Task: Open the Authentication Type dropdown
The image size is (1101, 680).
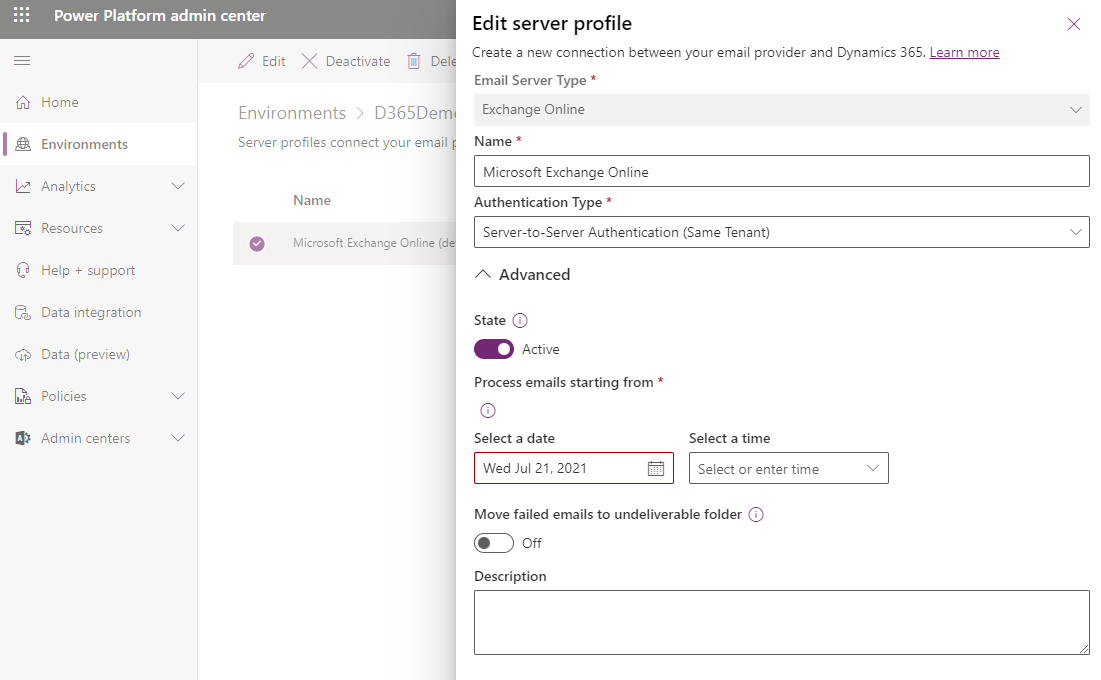Action: 782,232
